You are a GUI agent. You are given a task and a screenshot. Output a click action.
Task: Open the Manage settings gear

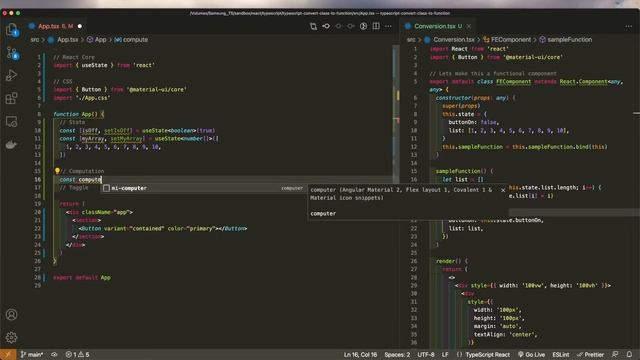[x=11, y=337]
